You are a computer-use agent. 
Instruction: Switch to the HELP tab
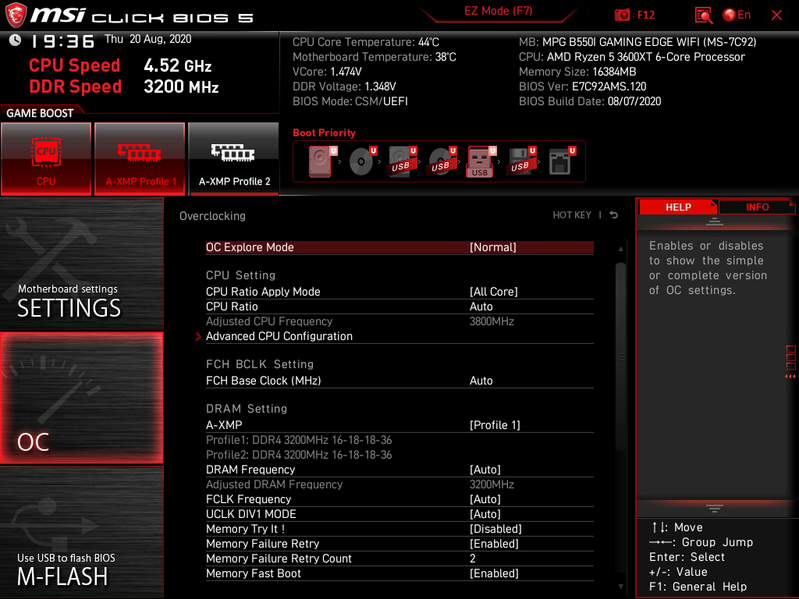[678, 207]
